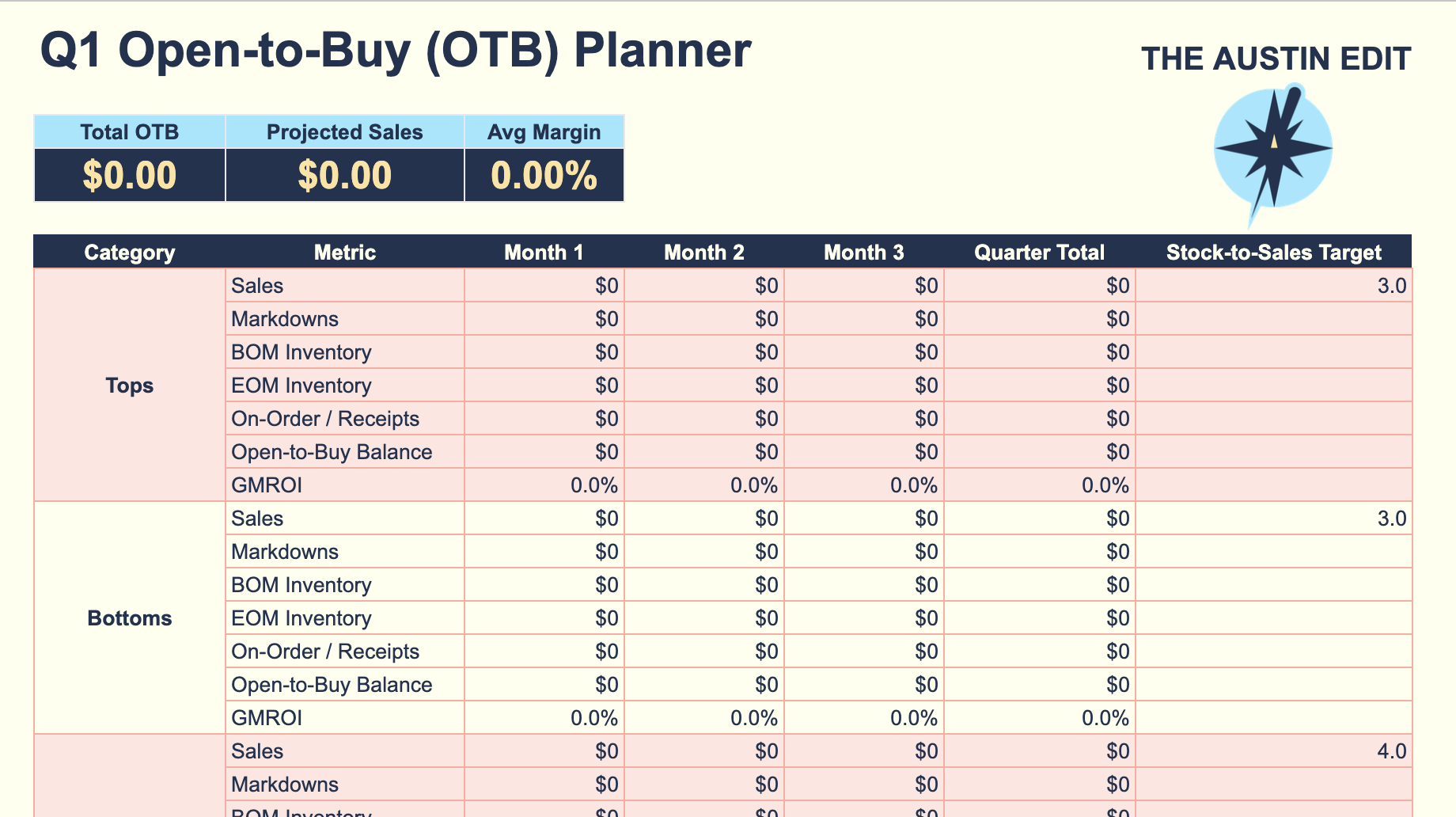1456x817 pixels.
Task: Click the Bottoms category merged cell
Action: click(x=130, y=618)
